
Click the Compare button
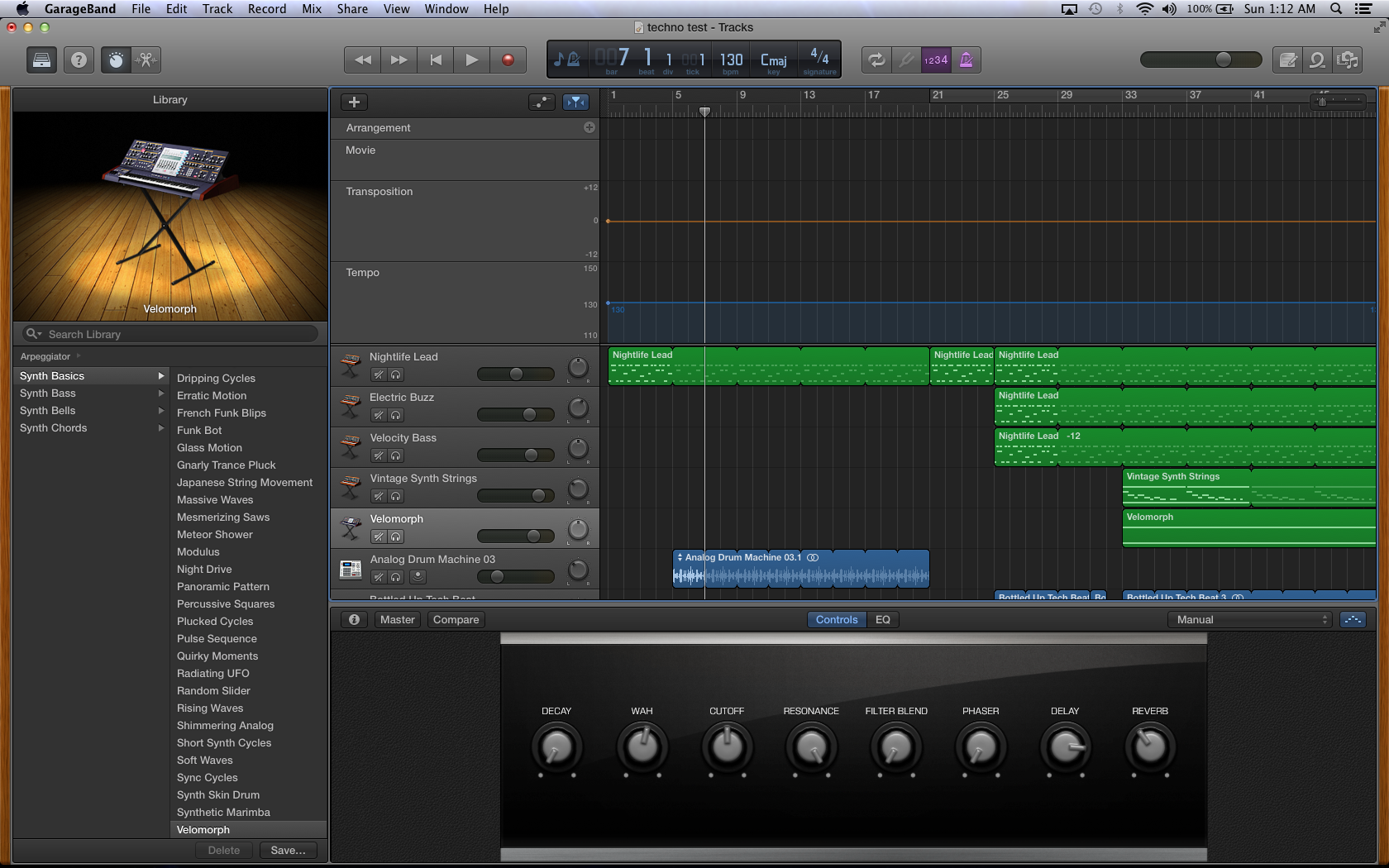[x=456, y=619]
